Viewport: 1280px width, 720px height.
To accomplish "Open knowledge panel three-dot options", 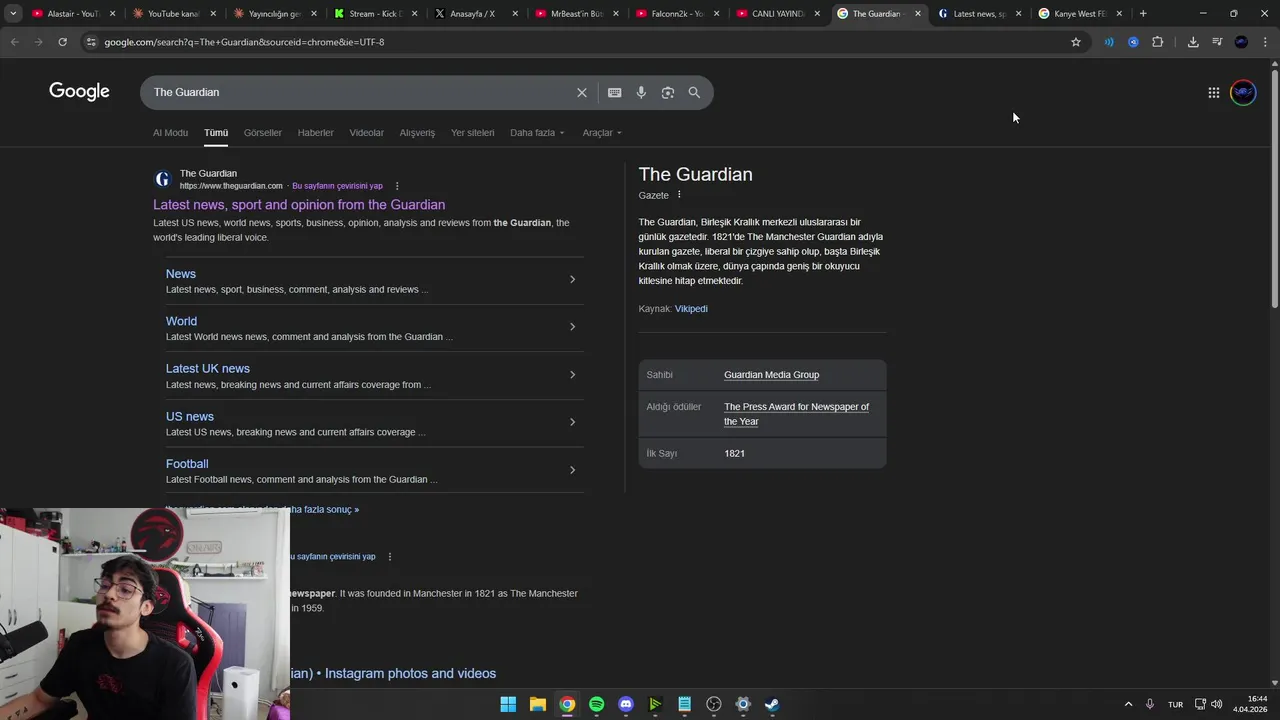I will coord(679,195).
